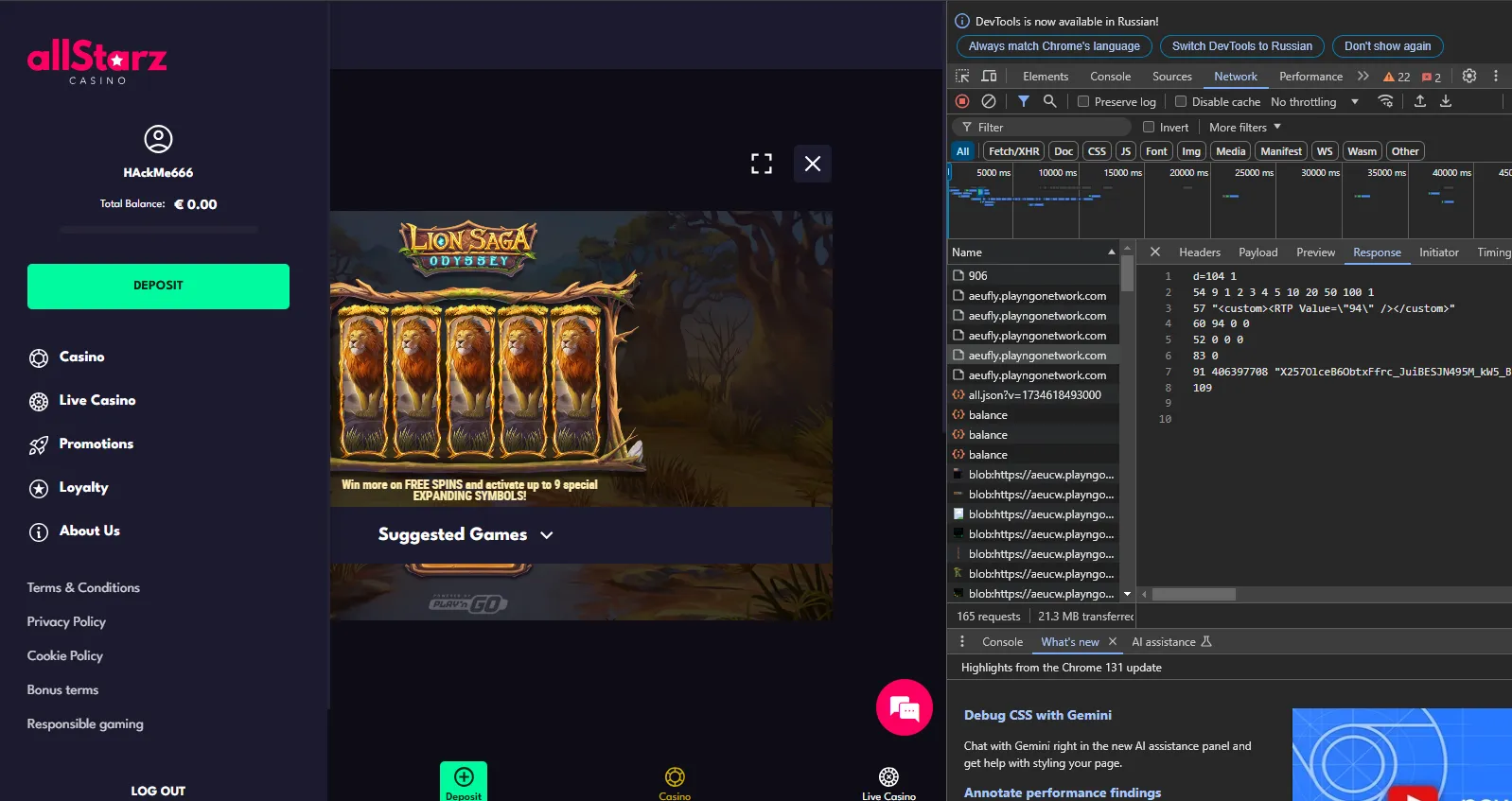Close the request details panel
The image size is (1512, 801).
1155,252
